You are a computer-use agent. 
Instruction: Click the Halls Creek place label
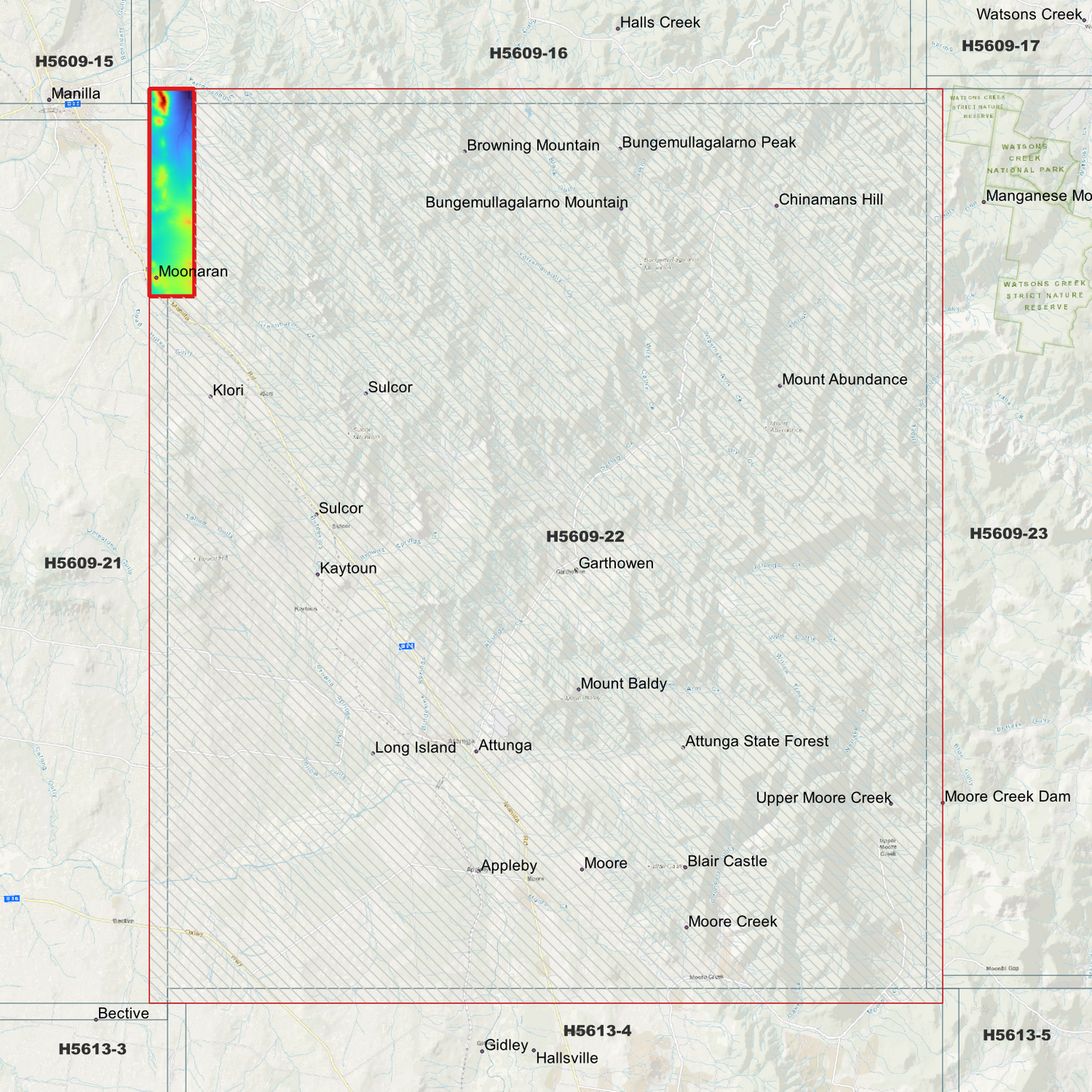coord(660,23)
